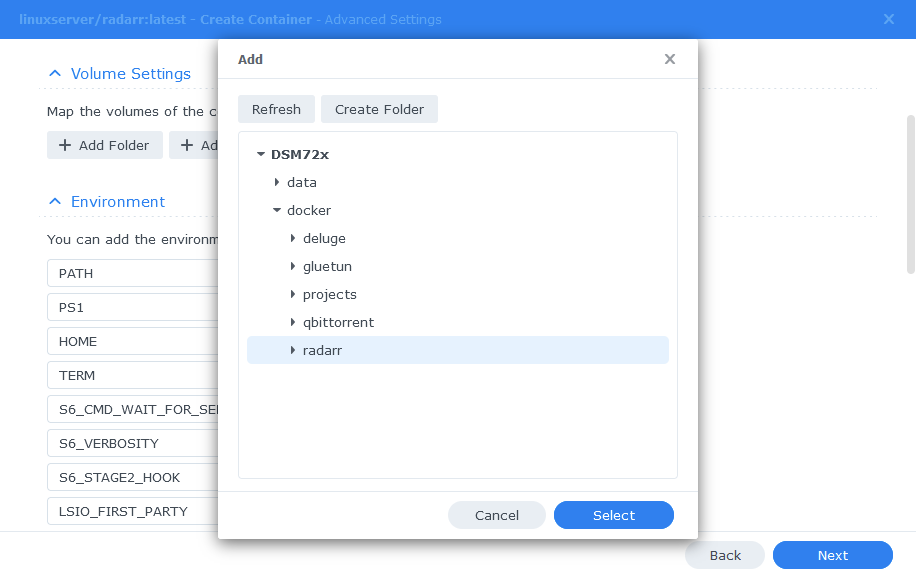The image size is (916, 578).
Task: Click the Refresh button
Action: pos(276,109)
